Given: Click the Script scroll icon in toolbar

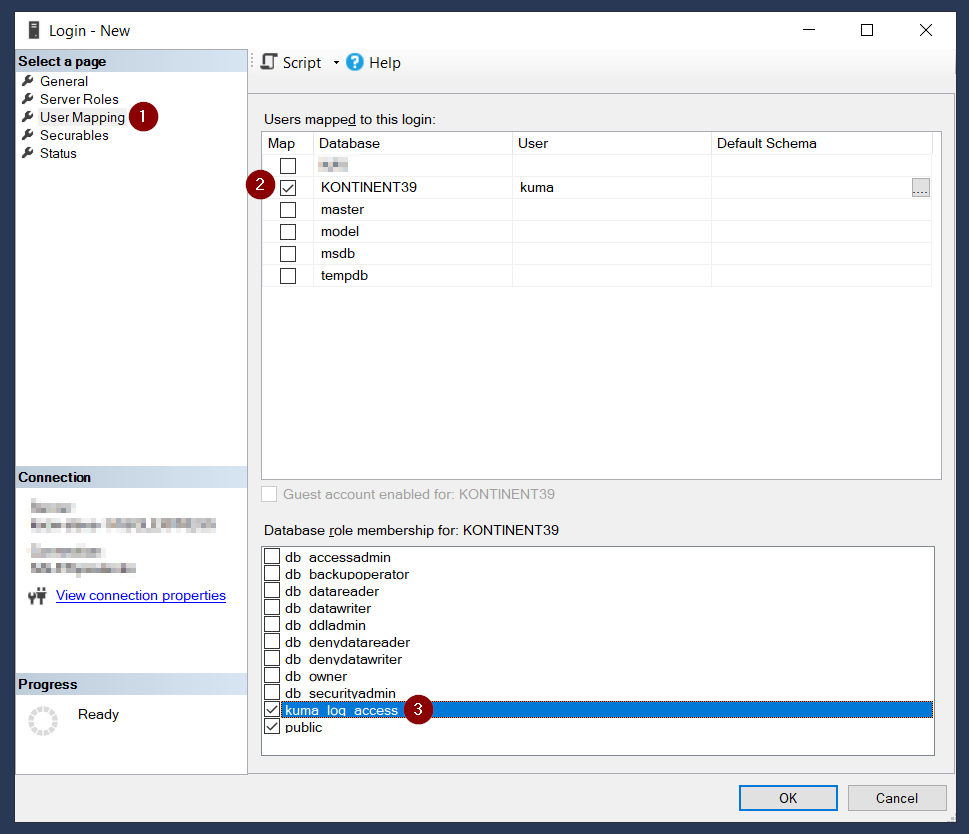Looking at the screenshot, I should (268, 62).
